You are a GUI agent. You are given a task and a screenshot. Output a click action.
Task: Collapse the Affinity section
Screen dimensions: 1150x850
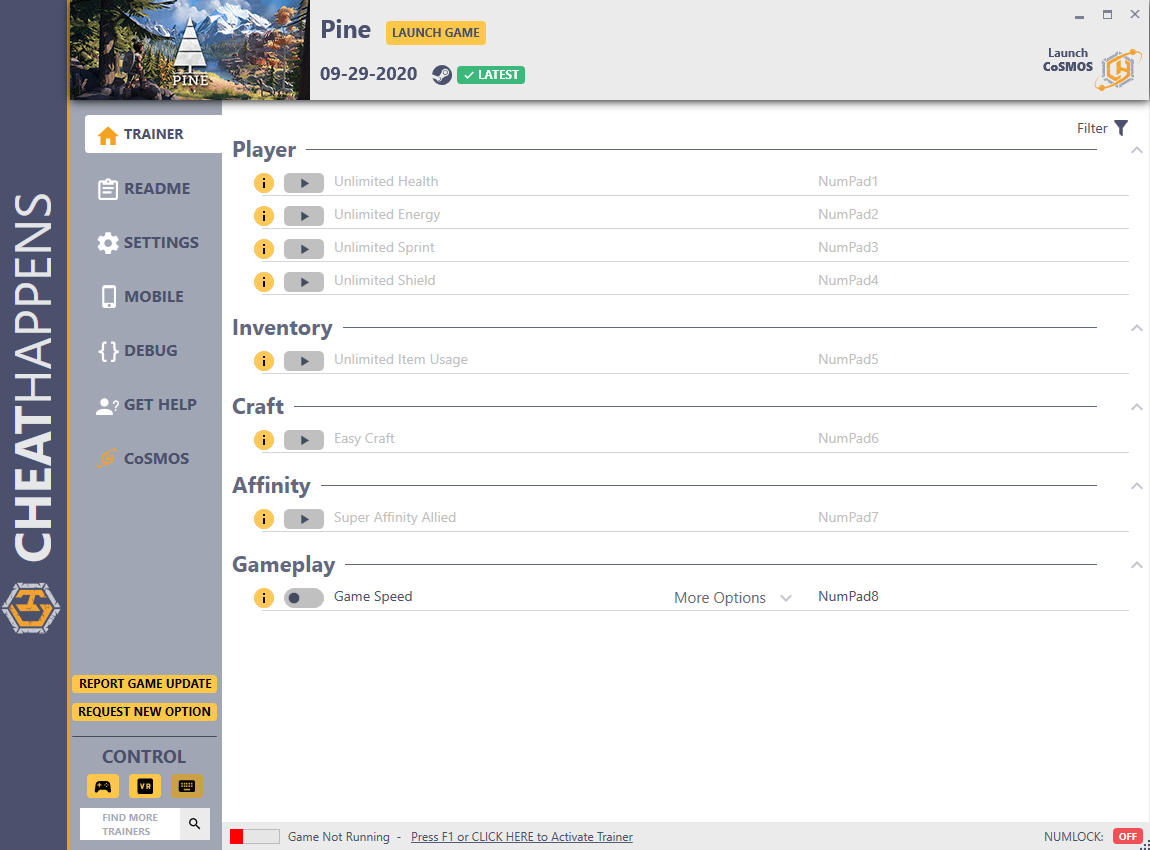[1137, 486]
